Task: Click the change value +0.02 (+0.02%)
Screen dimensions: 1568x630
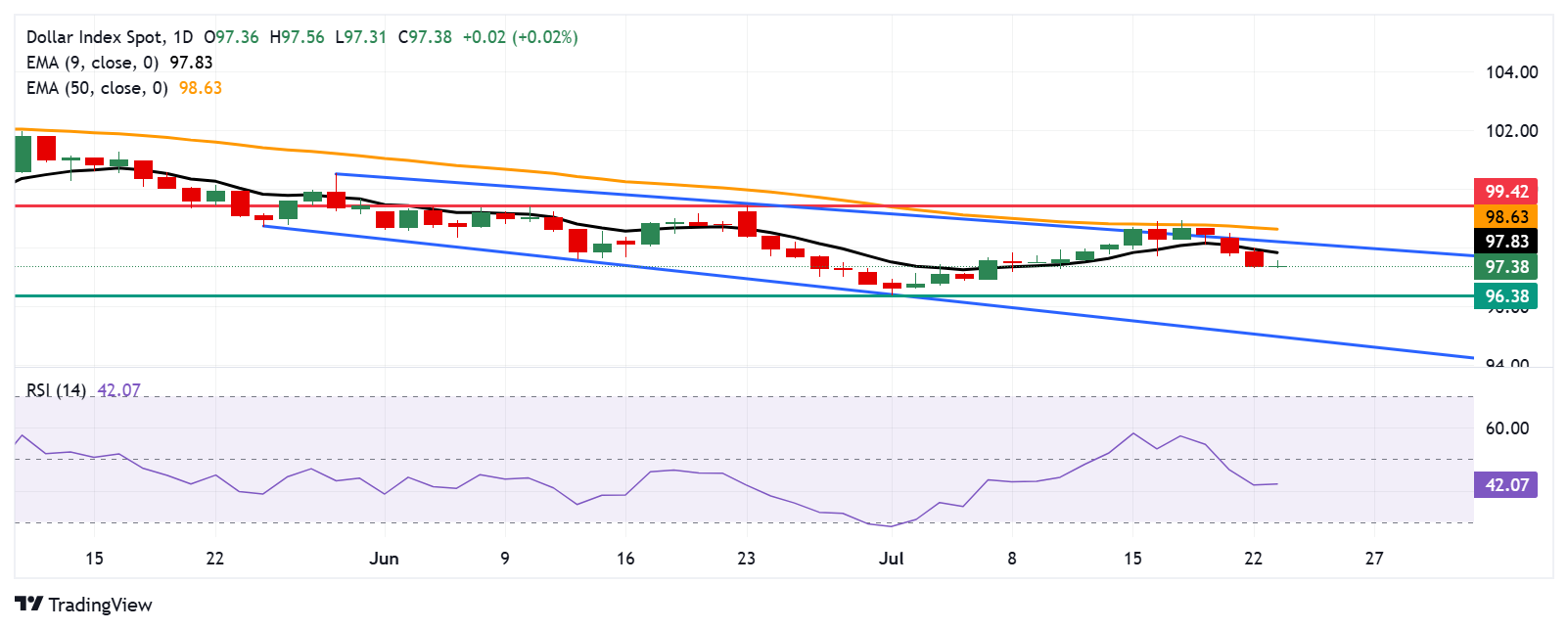Action: 520,37
